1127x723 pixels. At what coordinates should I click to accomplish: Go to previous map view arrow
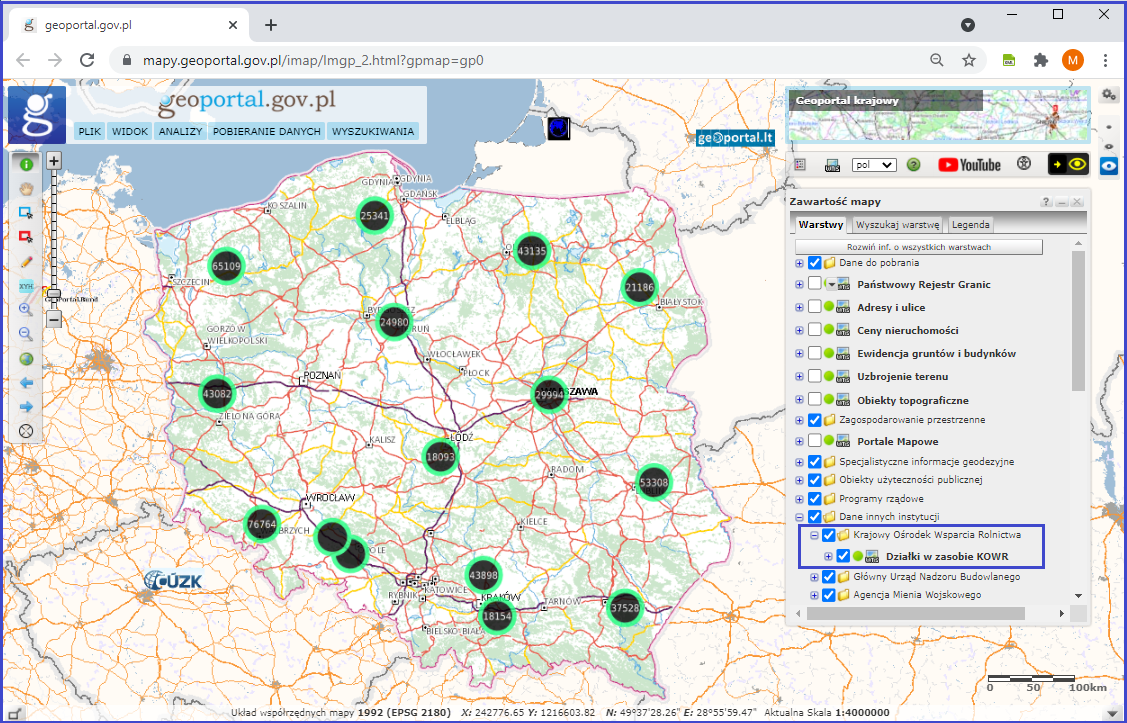(26, 383)
